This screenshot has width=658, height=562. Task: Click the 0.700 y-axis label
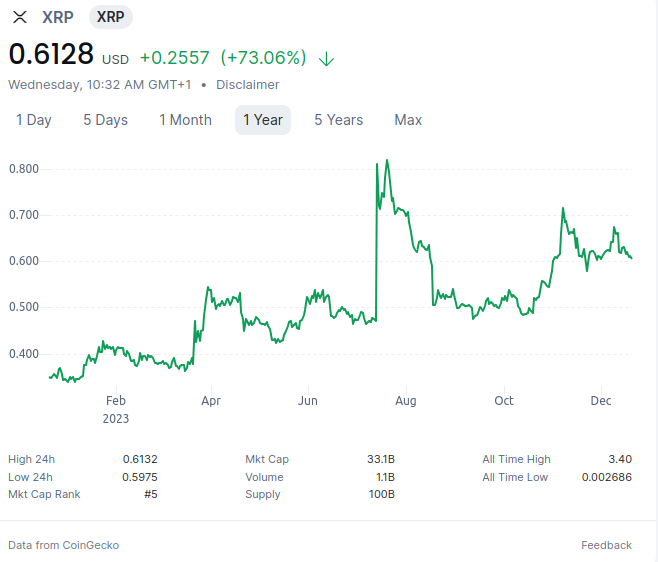point(24,215)
